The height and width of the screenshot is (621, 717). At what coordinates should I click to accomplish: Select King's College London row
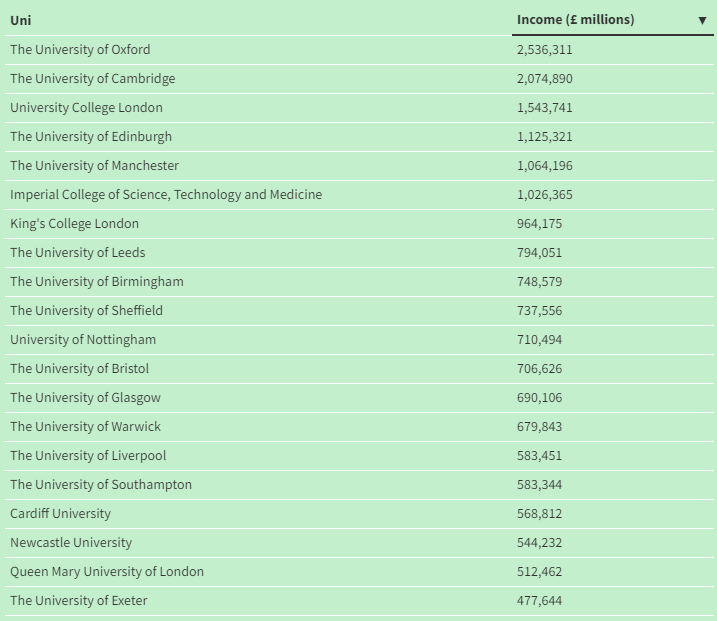[74, 224]
